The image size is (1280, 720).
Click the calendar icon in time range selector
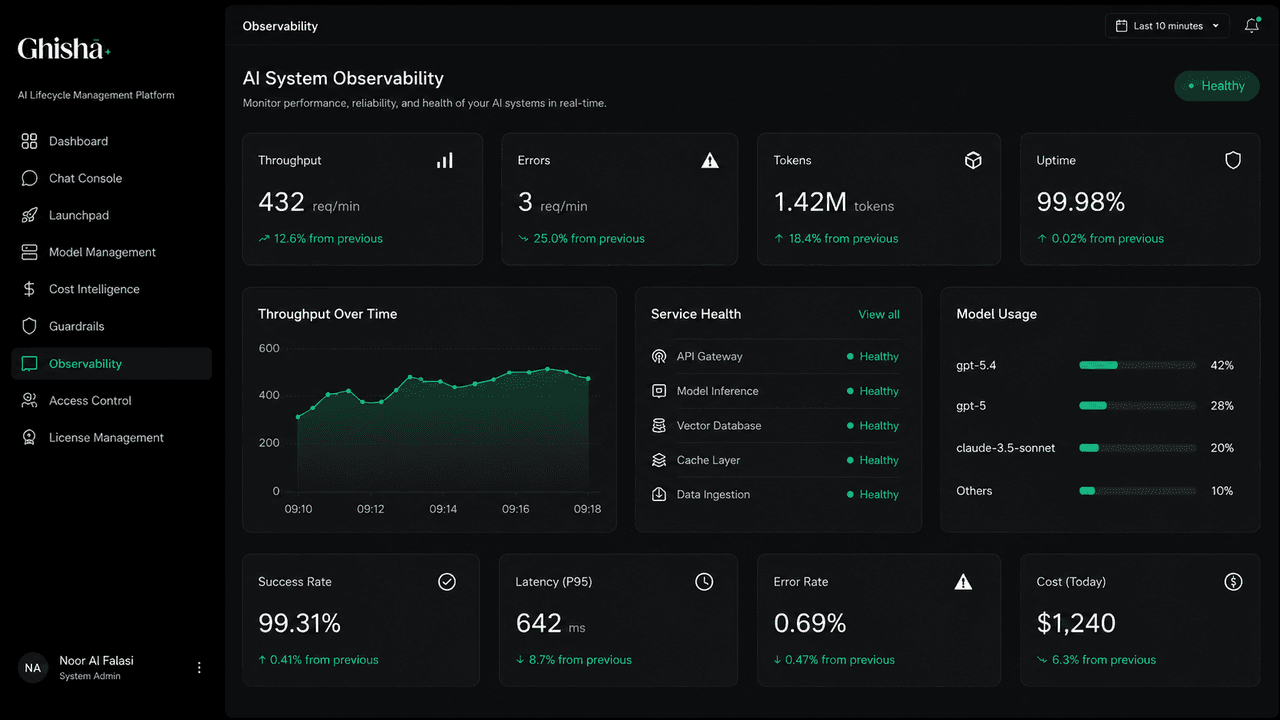tap(1122, 26)
